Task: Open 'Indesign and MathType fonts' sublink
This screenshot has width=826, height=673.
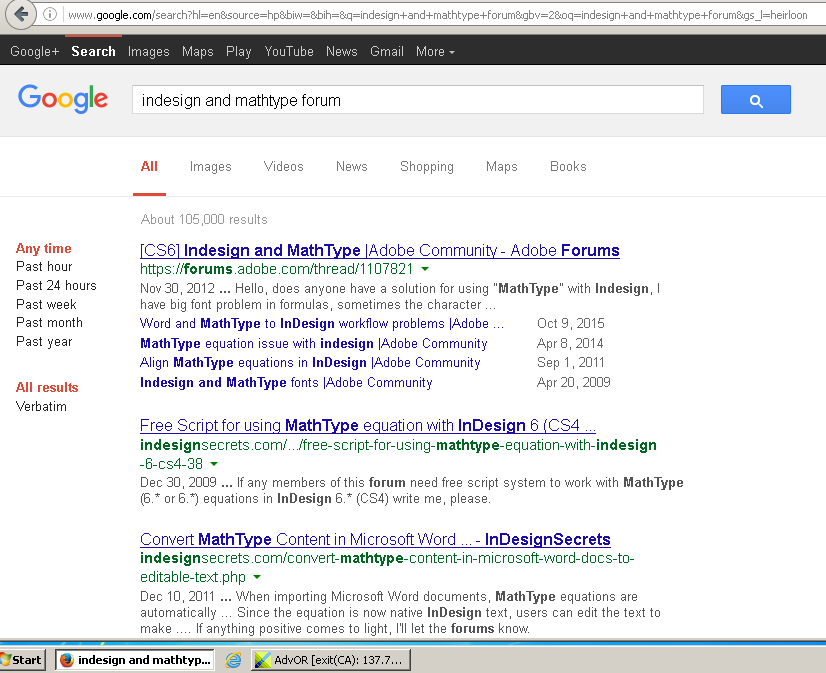Action: (x=286, y=382)
